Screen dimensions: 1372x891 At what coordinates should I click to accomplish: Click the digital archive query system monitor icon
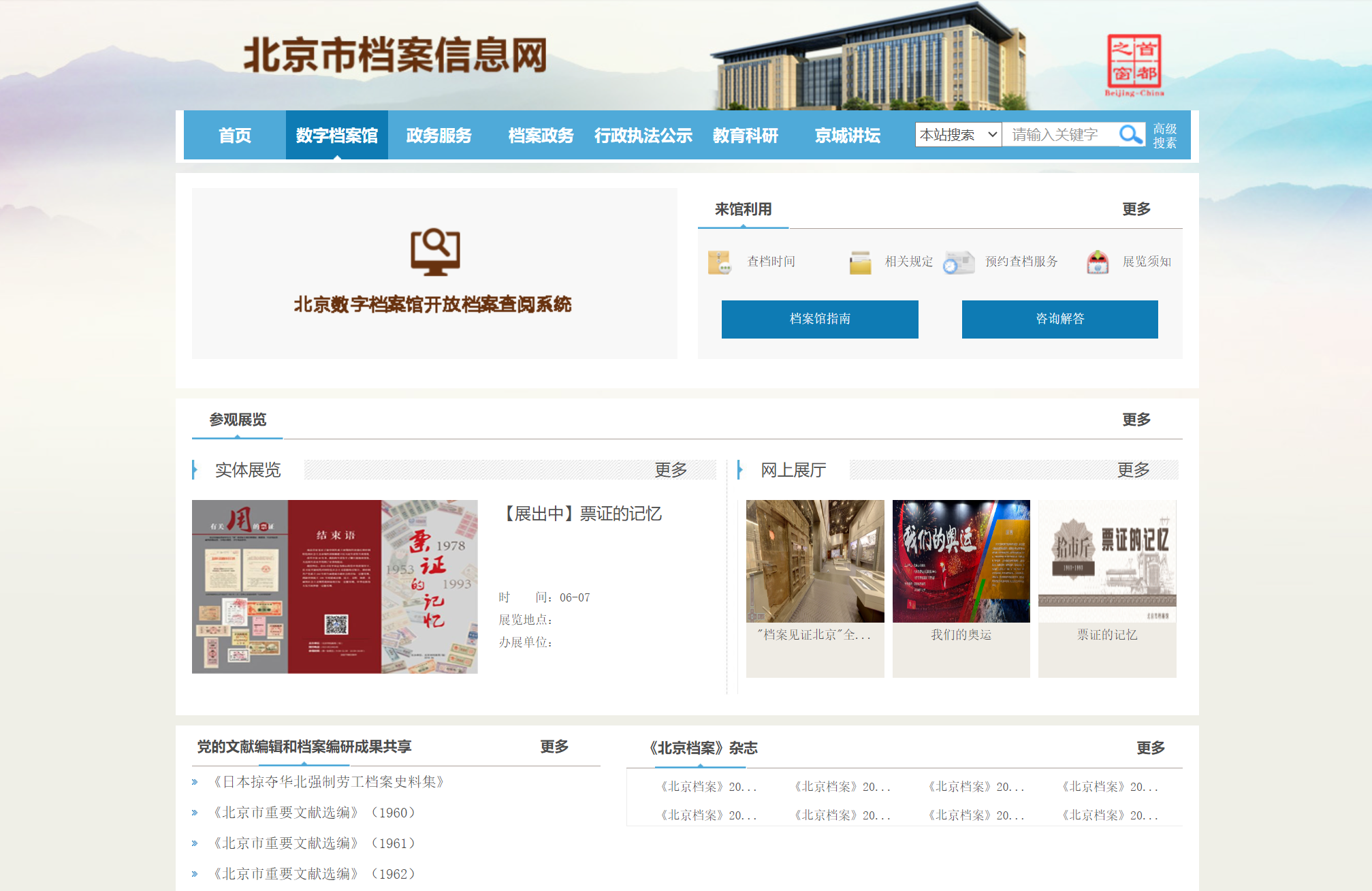click(x=435, y=252)
